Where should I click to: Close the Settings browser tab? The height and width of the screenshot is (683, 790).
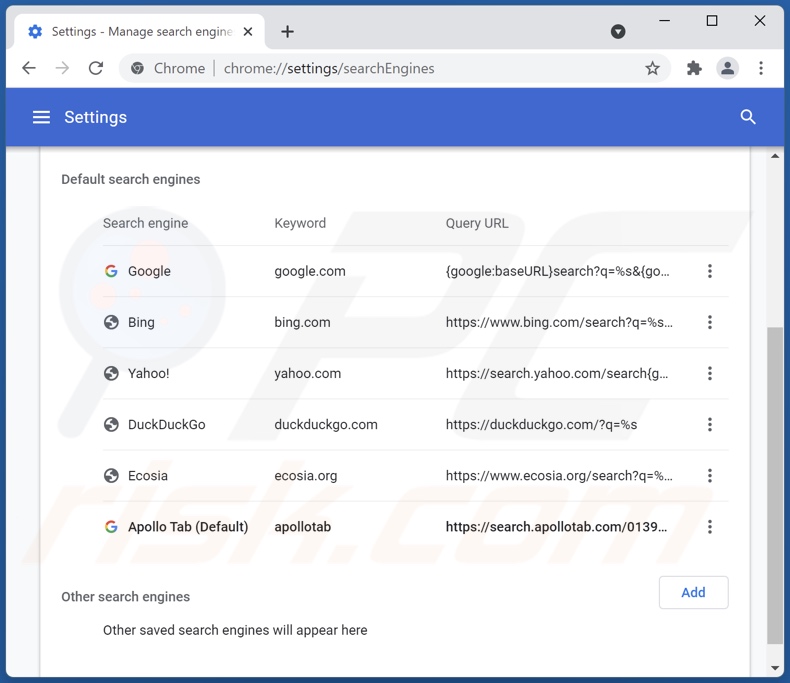coord(250,31)
